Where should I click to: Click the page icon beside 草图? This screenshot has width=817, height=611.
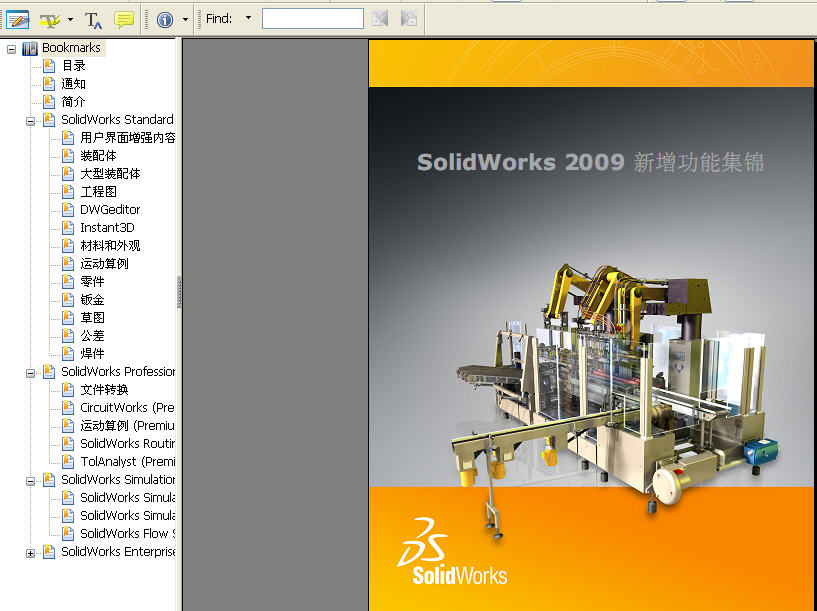[x=68, y=317]
